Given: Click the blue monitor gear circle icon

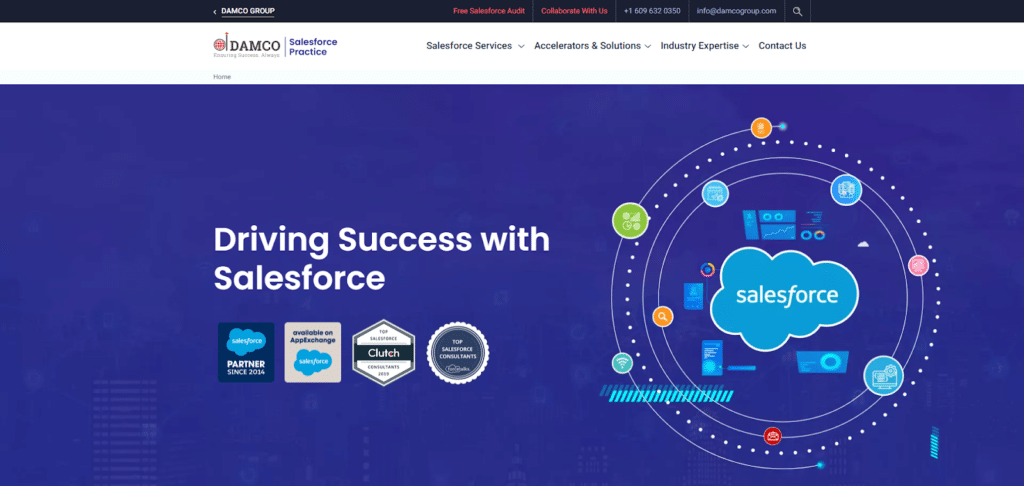Looking at the screenshot, I should click(x=884, y=376).
